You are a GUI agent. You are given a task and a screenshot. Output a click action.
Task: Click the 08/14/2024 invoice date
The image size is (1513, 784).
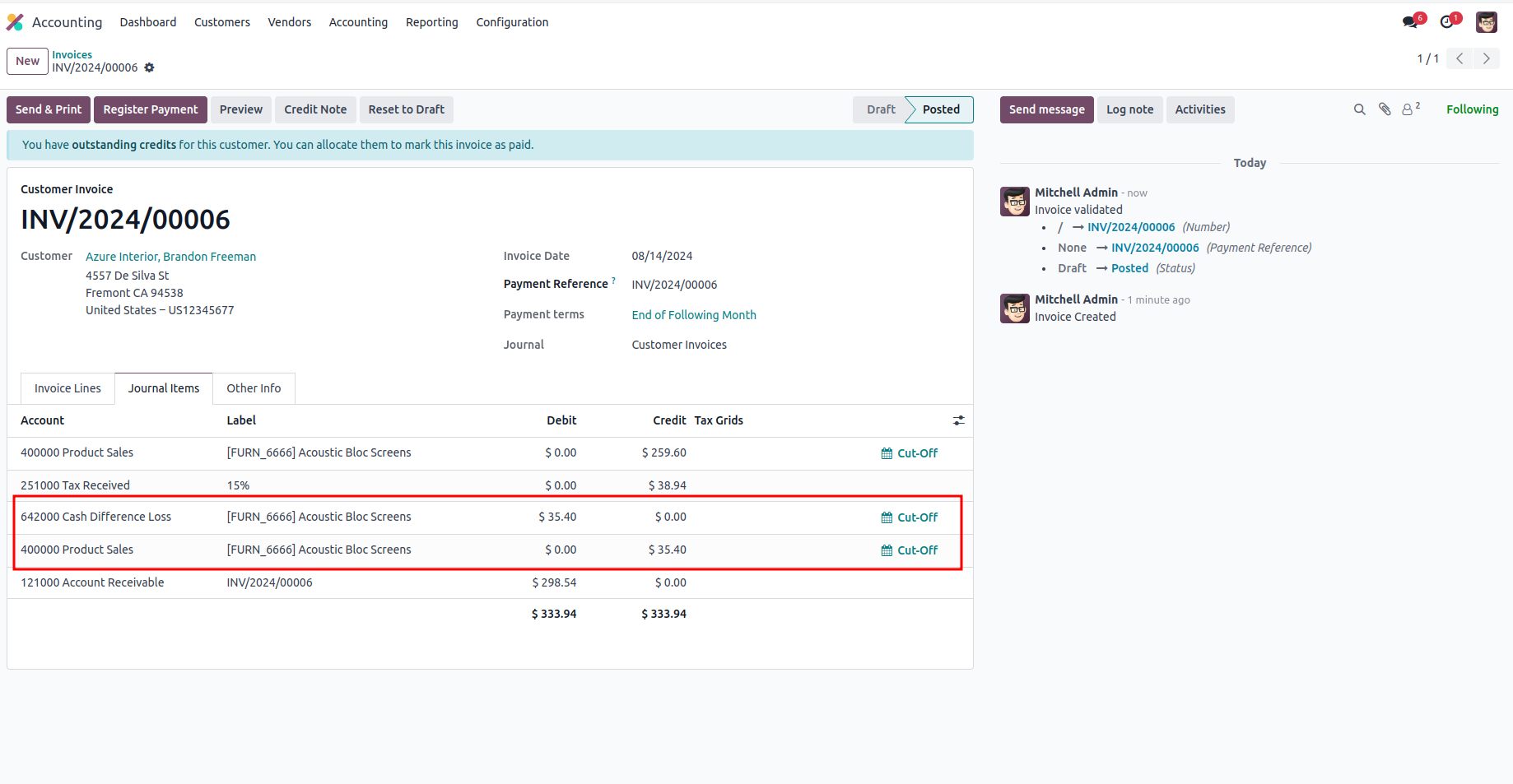point(662,256)
